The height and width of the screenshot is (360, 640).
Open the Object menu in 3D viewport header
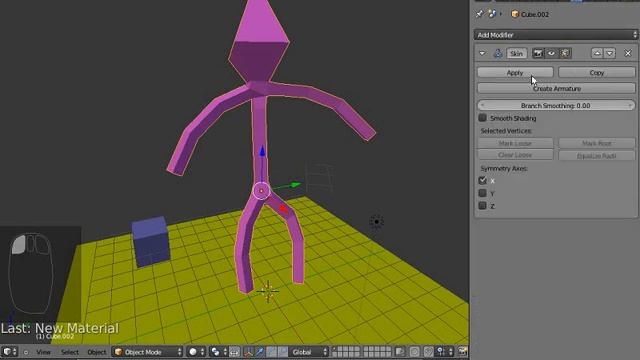(x=97, y=352)
